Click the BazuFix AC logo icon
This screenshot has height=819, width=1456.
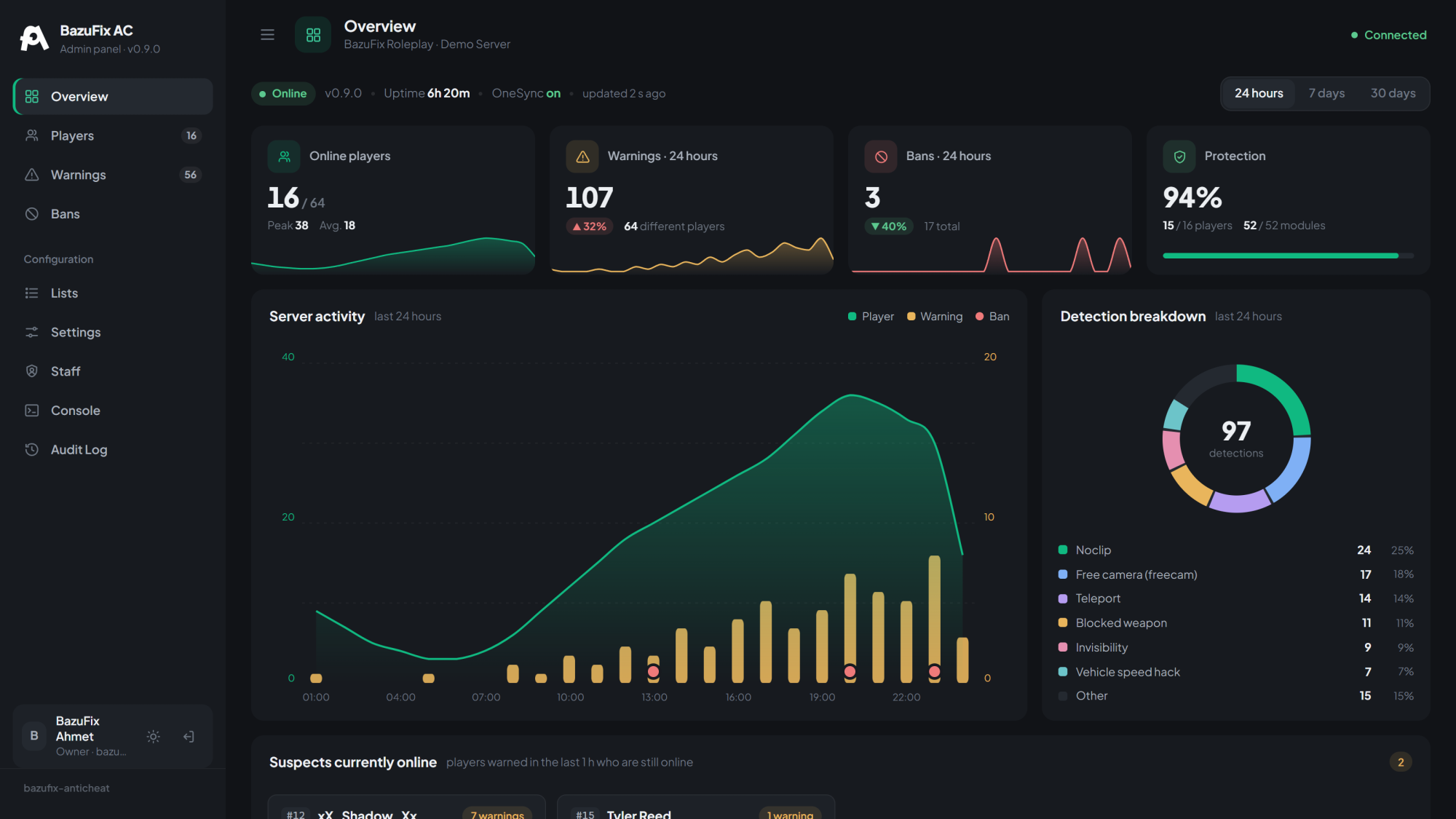tap(34, 38)
